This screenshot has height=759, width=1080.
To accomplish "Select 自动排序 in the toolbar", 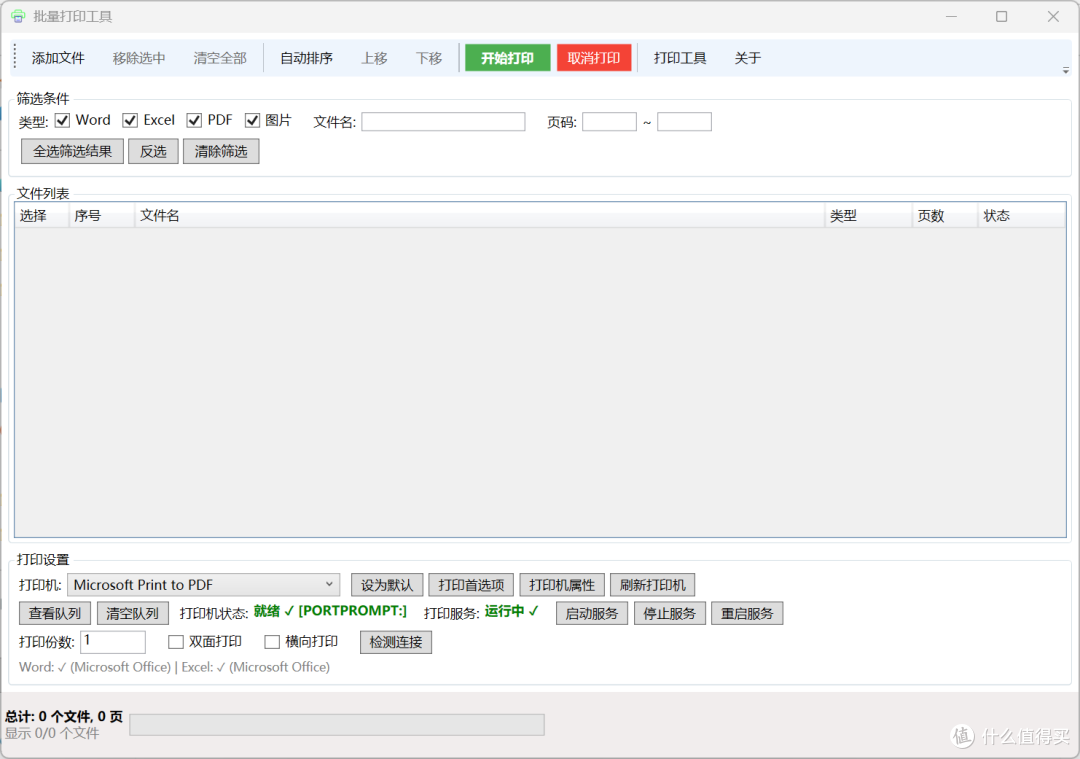I will point(307,58).
